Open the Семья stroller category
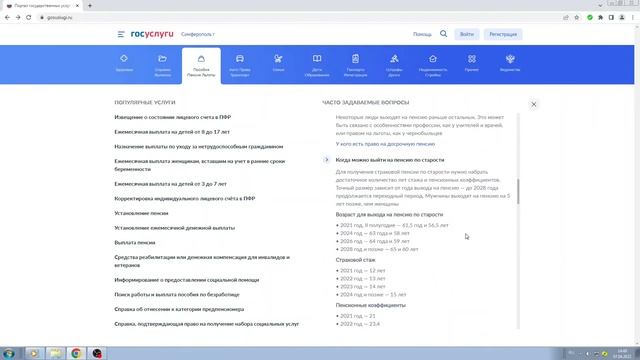 (x=278, y=64)
